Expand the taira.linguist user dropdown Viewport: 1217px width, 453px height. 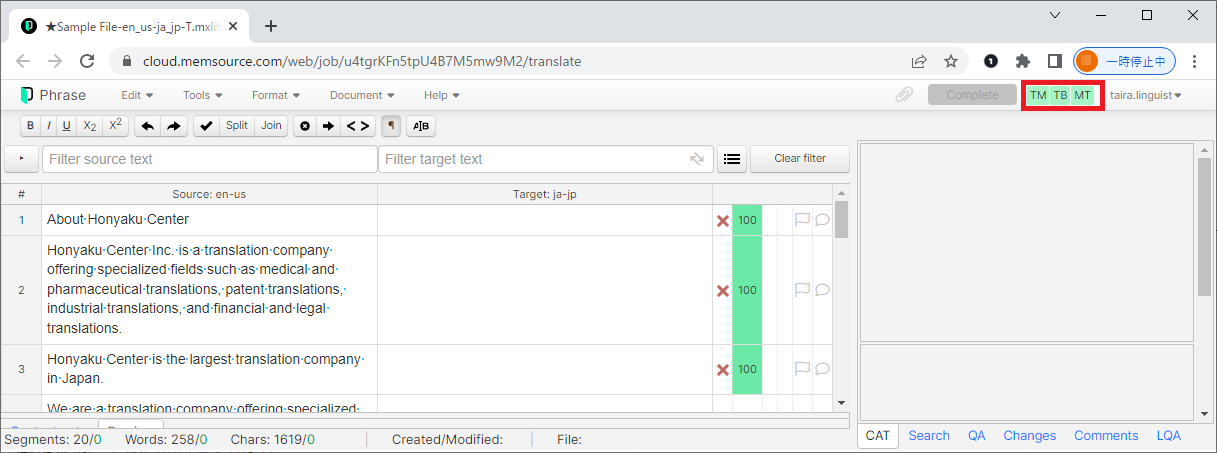(x=1146, y=95)
